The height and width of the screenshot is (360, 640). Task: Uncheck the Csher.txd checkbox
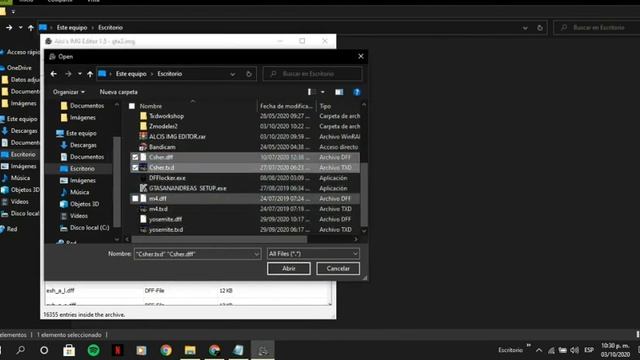(x=135, y=167)
